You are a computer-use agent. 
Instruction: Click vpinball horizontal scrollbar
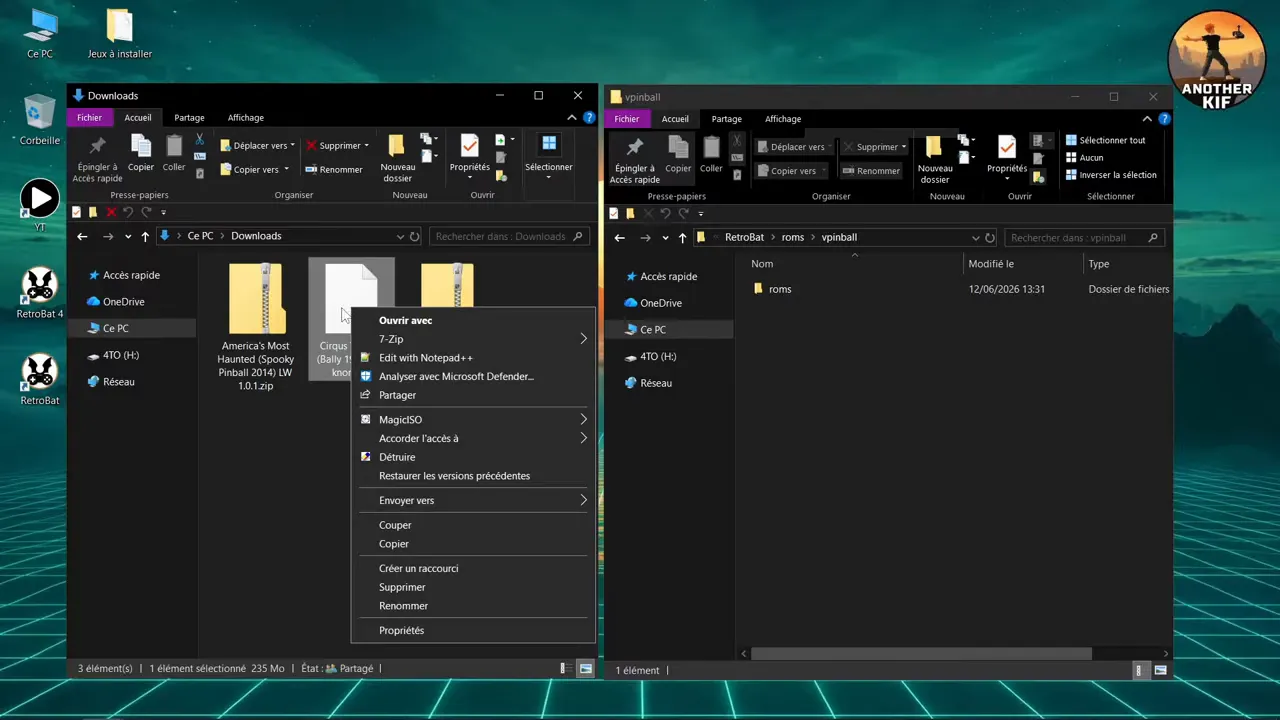click(921, 654)
